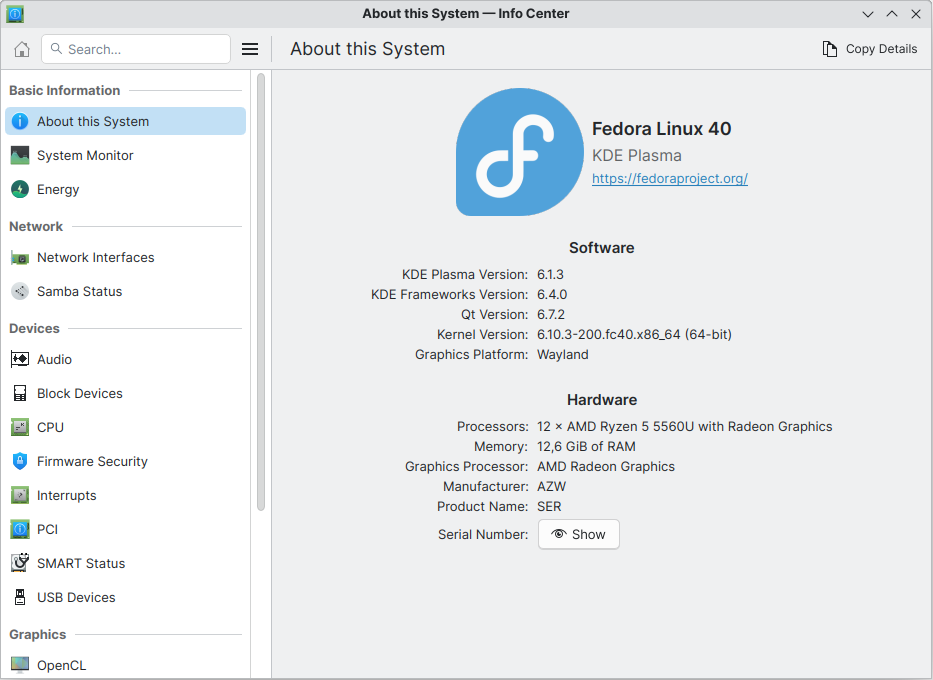The height and width of the screenshot is (680, 933).
Task: Open the hamburger menu
Action: [x=250, y=49]
